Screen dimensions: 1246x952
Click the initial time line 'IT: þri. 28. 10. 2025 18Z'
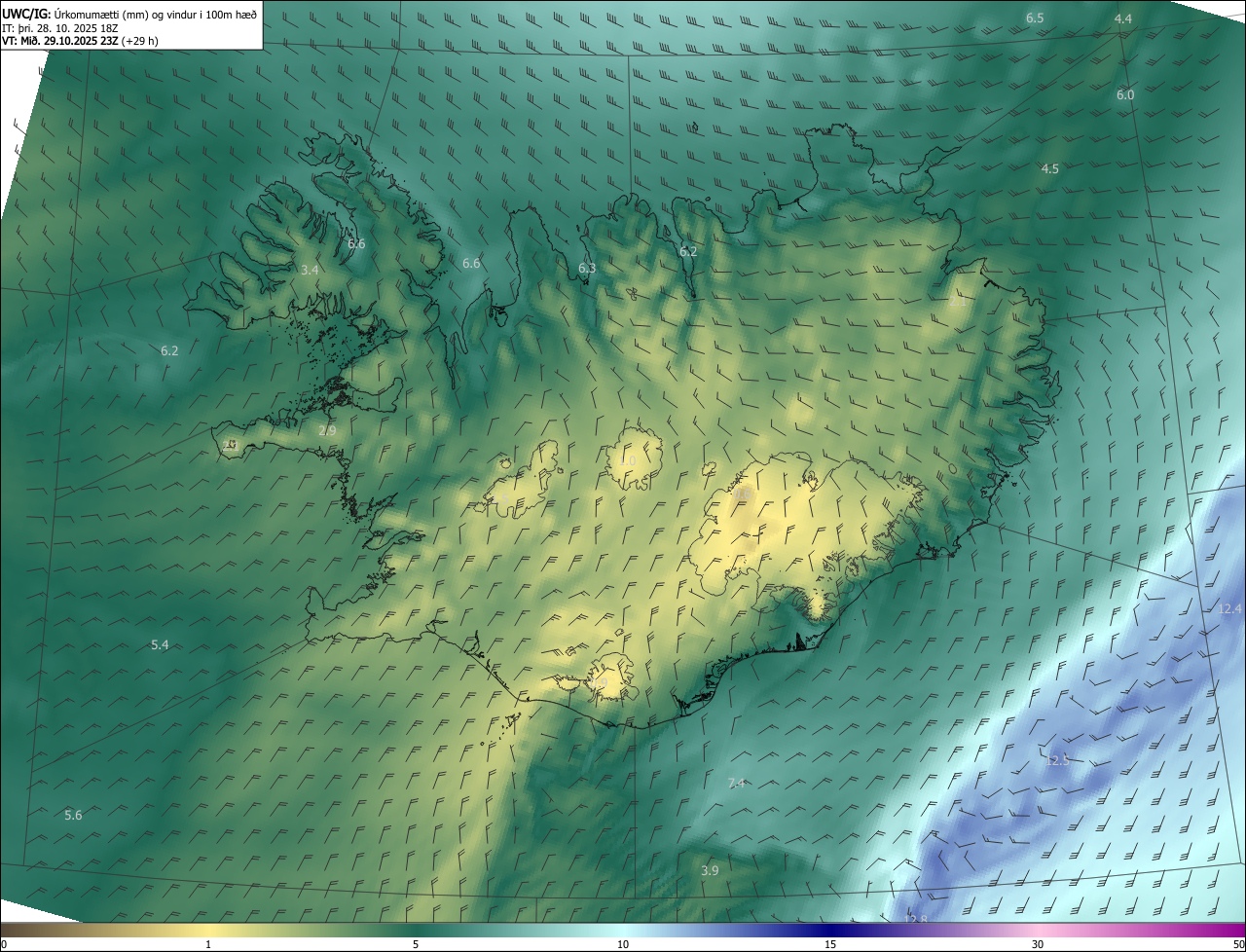pyautogui.click(x=58, y=28)
